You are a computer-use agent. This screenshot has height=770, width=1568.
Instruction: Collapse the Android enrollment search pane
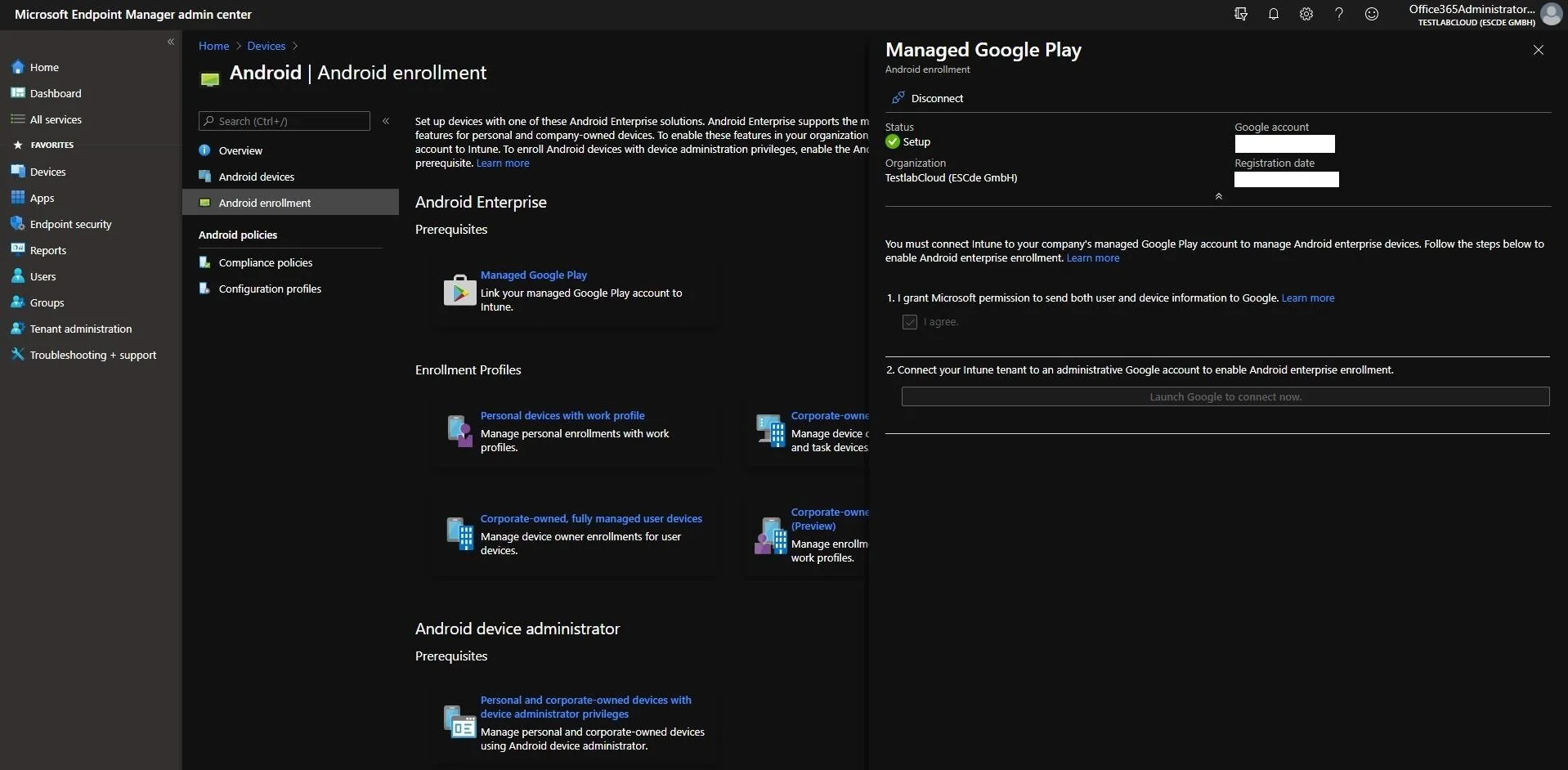pos(386,120)
